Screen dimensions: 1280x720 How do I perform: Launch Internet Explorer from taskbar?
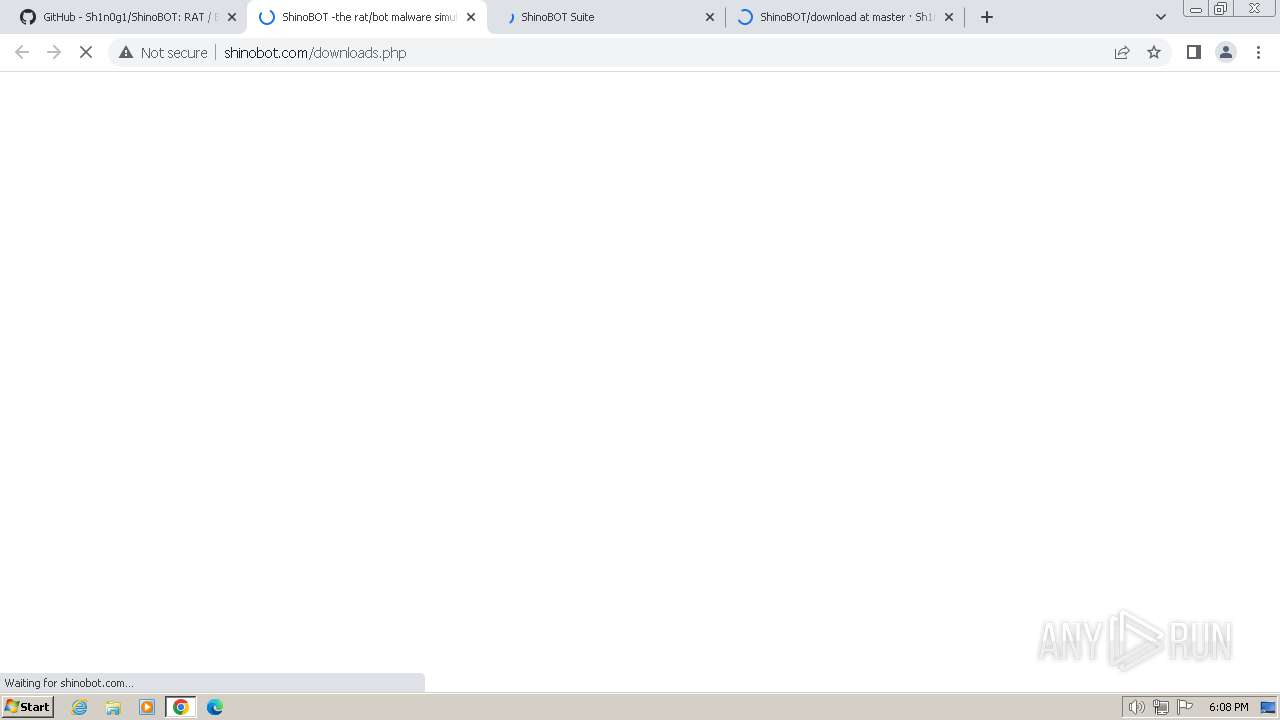point(80,707)
